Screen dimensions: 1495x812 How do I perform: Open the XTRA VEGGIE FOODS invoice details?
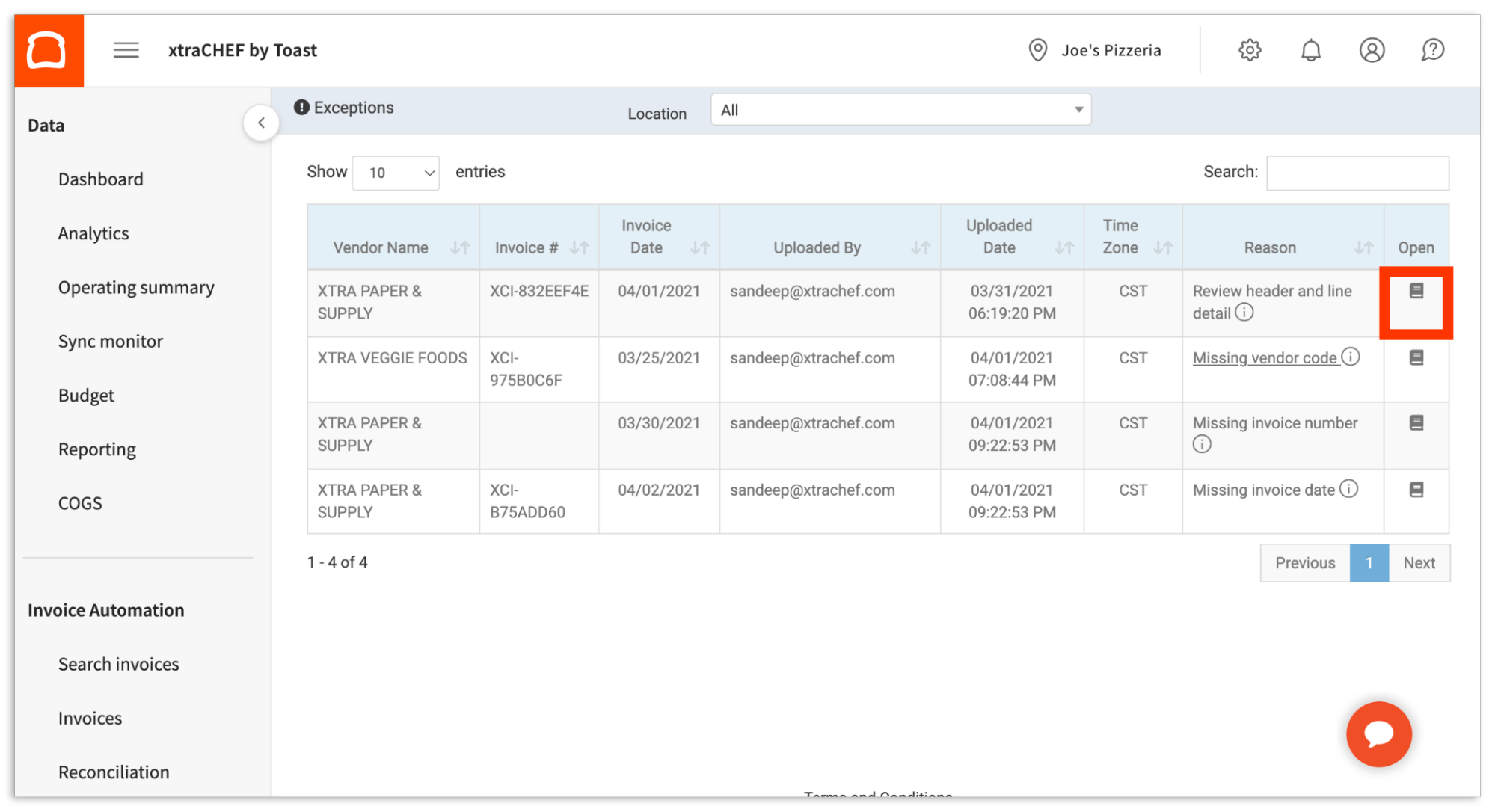click(1416, 357)
